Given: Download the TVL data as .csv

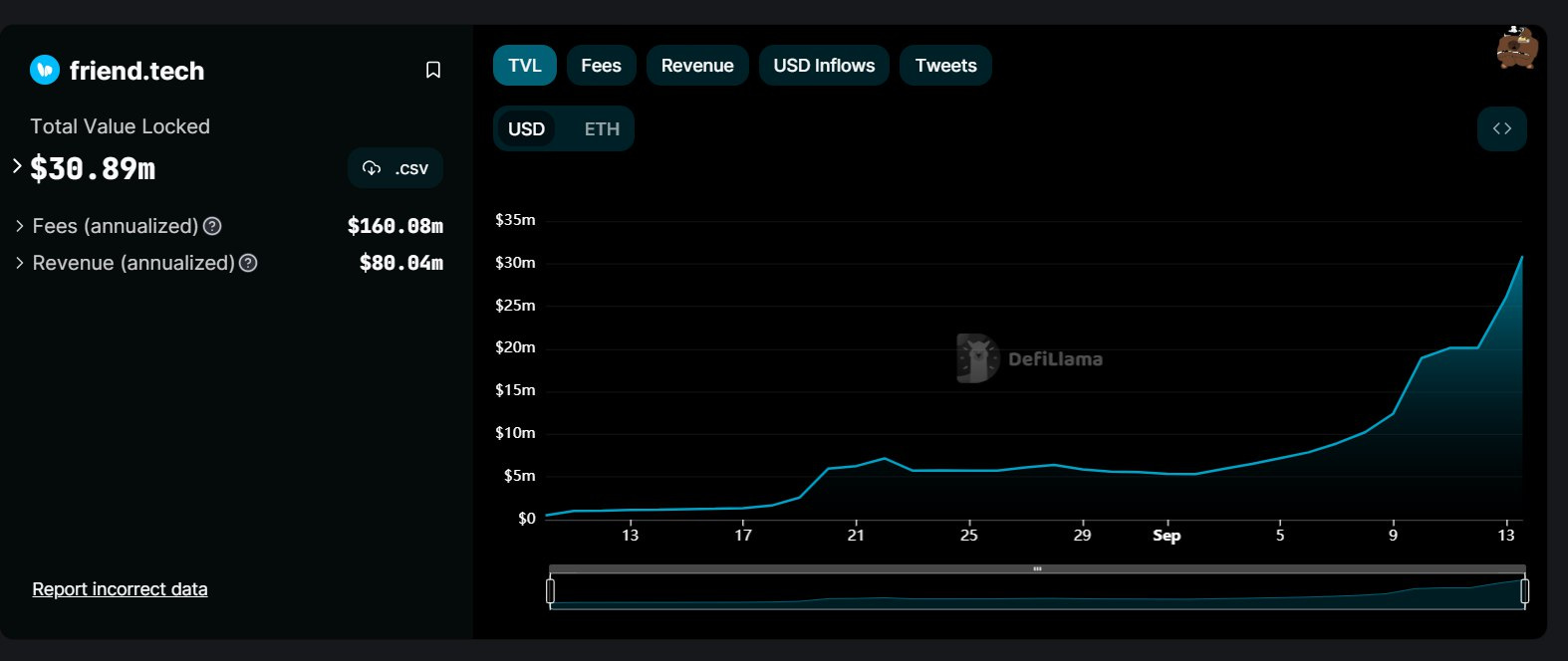Looking at the screenshot, I should (395, 168).
